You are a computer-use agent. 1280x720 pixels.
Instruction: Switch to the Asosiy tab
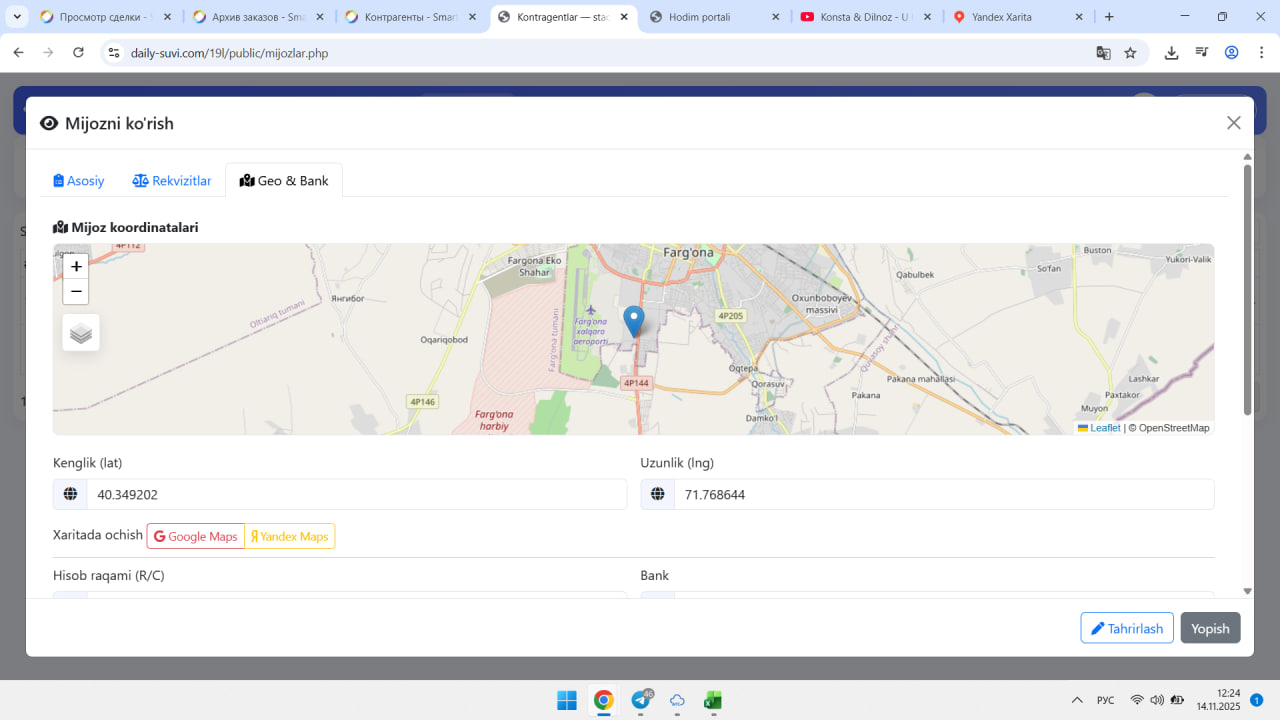[79, 181]
